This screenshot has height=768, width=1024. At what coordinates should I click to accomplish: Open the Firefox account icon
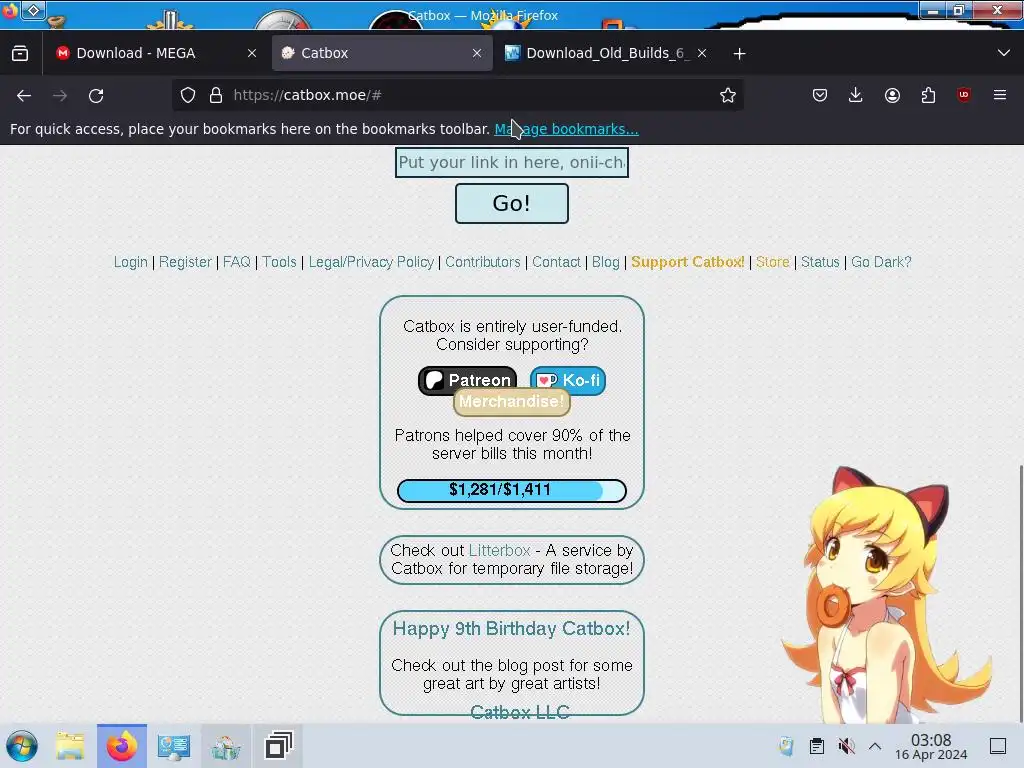pyautogui.click(x=892, y=95)
